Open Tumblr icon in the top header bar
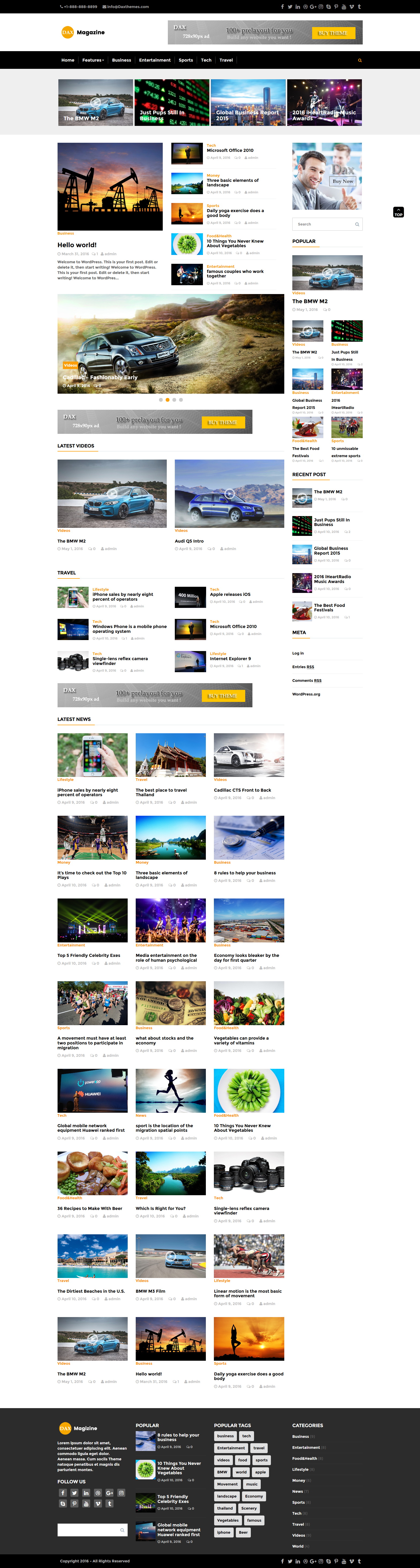420x1568 pixels. click(359, 7)
